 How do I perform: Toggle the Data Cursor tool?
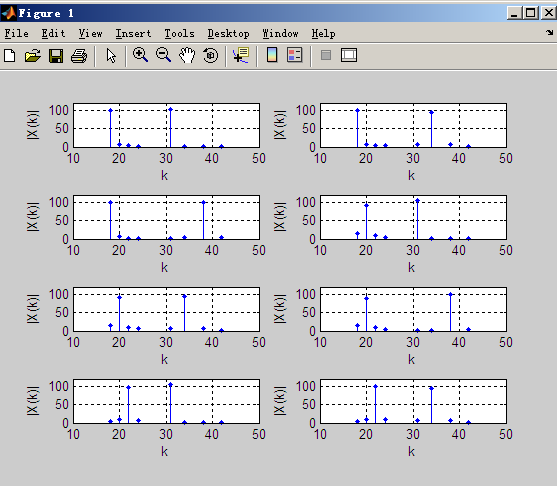(x=241, y=55)
